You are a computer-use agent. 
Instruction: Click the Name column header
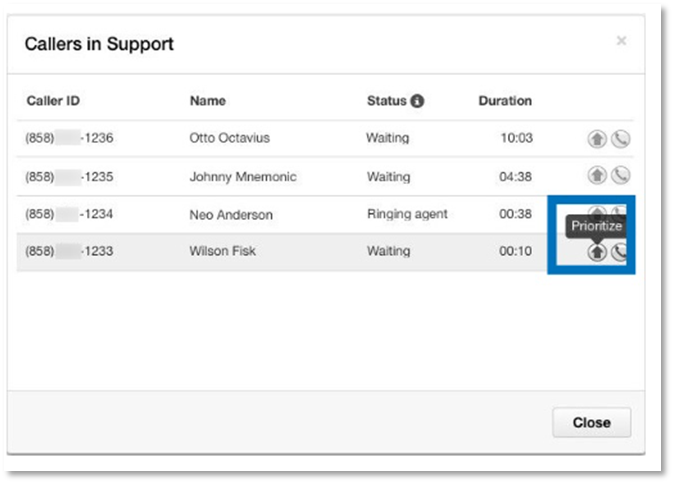(x=207, y=101)
